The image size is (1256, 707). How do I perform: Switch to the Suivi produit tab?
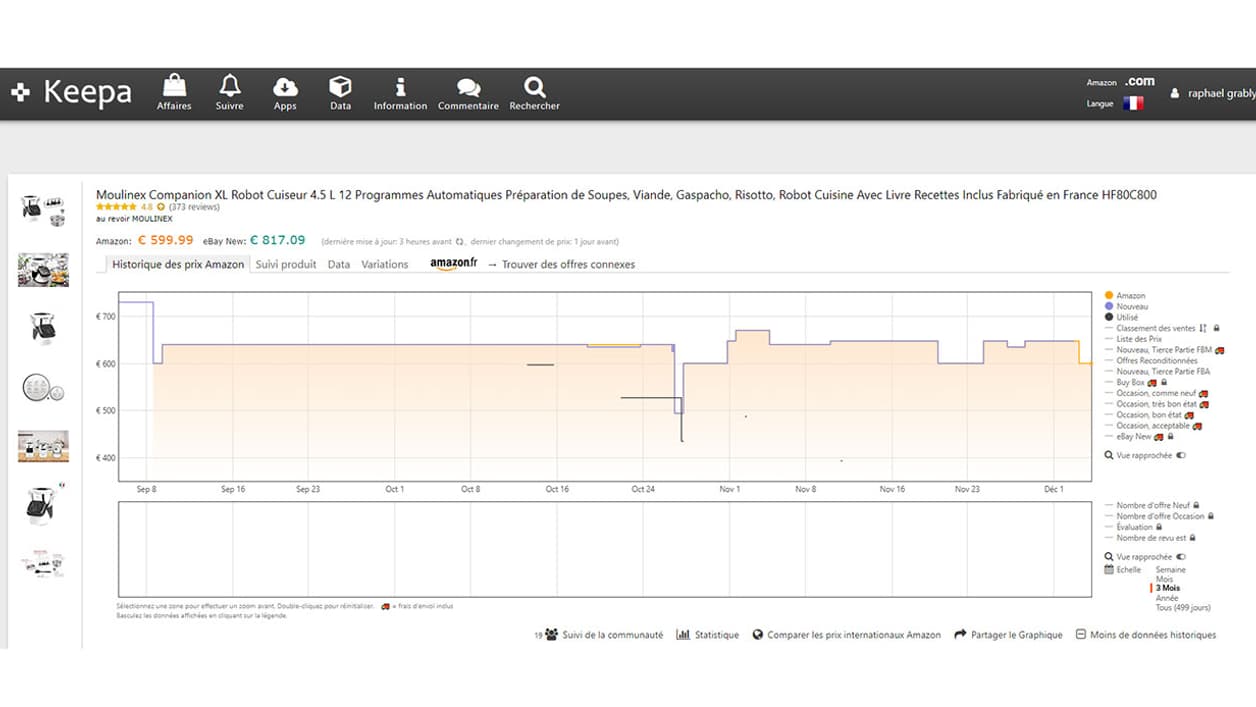pos(285,265)
